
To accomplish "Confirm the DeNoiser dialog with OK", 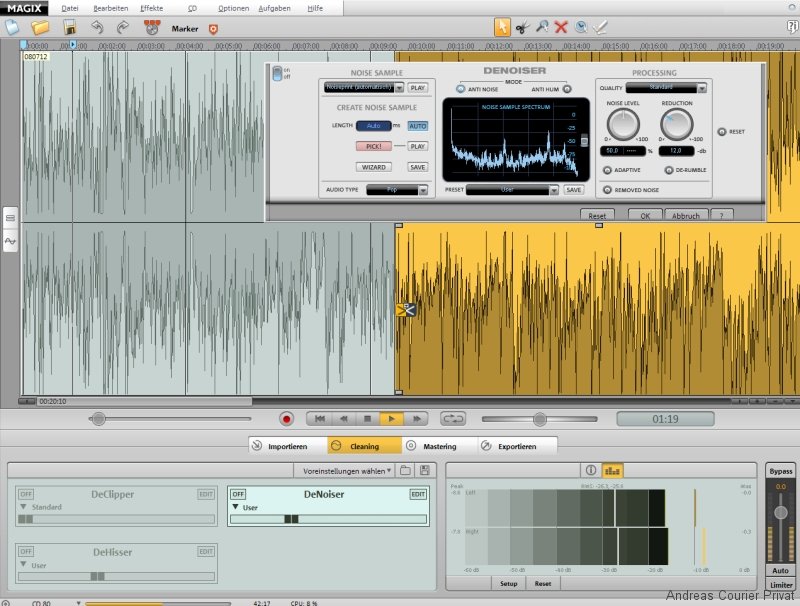I will pyautogui.click(x=645, y=215).
